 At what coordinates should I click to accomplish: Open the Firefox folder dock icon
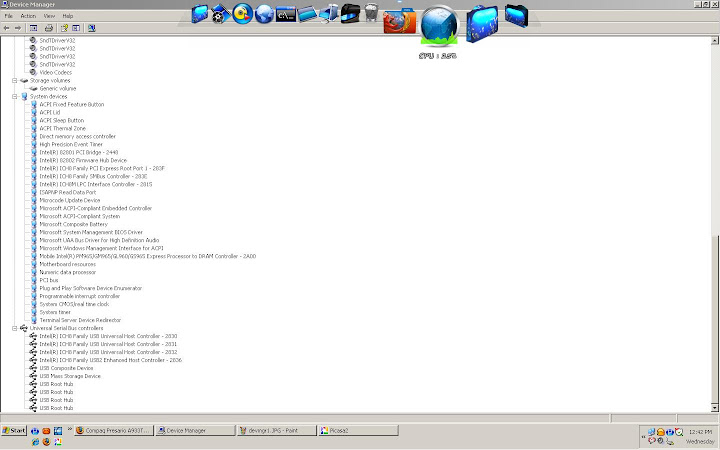(399, 21)
